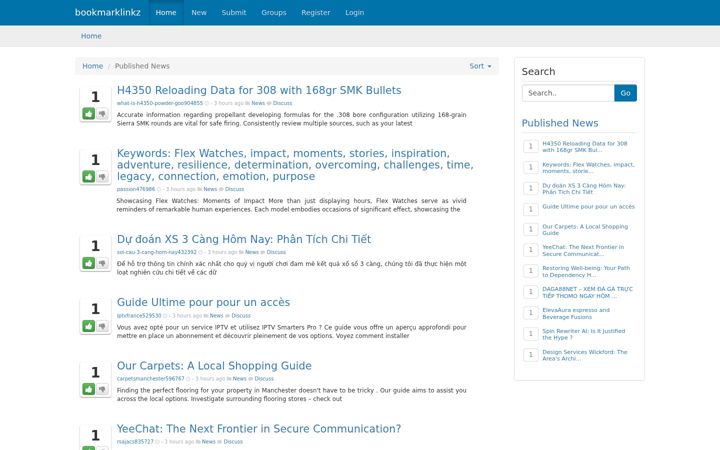This screenshot has width=720, height=450.
Task: Open sidebar link Restoring Well-being
Action: click(x=586, y=271)
